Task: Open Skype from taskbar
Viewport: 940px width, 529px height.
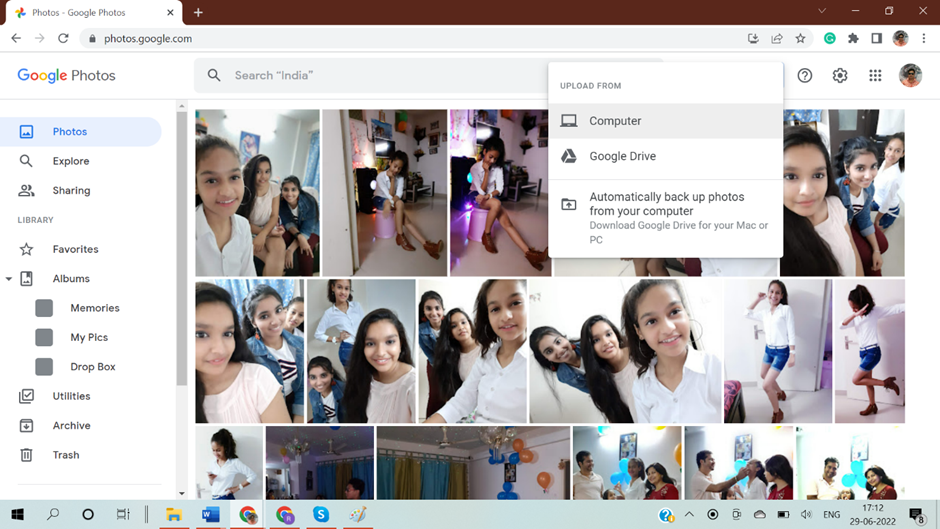Action: [x=321, y=514]
